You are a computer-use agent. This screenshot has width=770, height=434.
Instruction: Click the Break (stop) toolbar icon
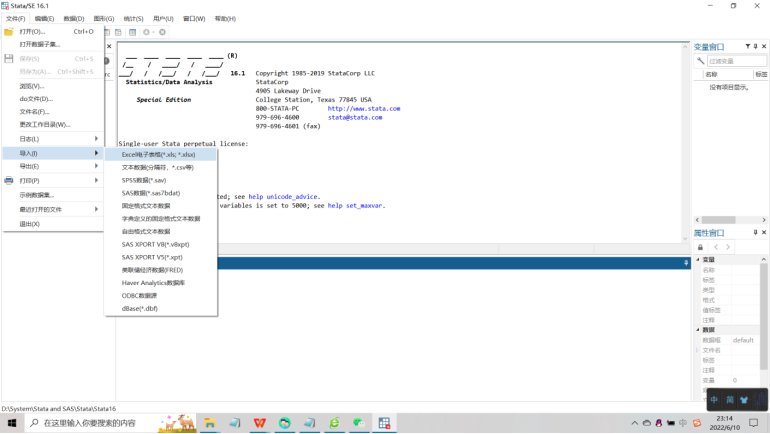[x=162, y=32]
